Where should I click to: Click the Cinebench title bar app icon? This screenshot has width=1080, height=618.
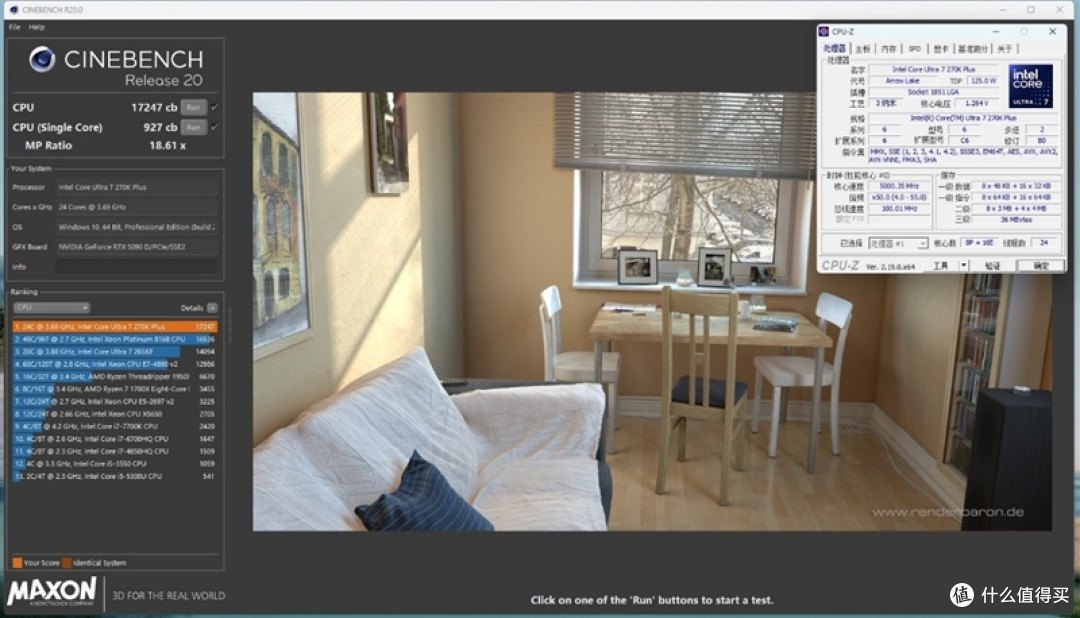click(x=14, y=10)
